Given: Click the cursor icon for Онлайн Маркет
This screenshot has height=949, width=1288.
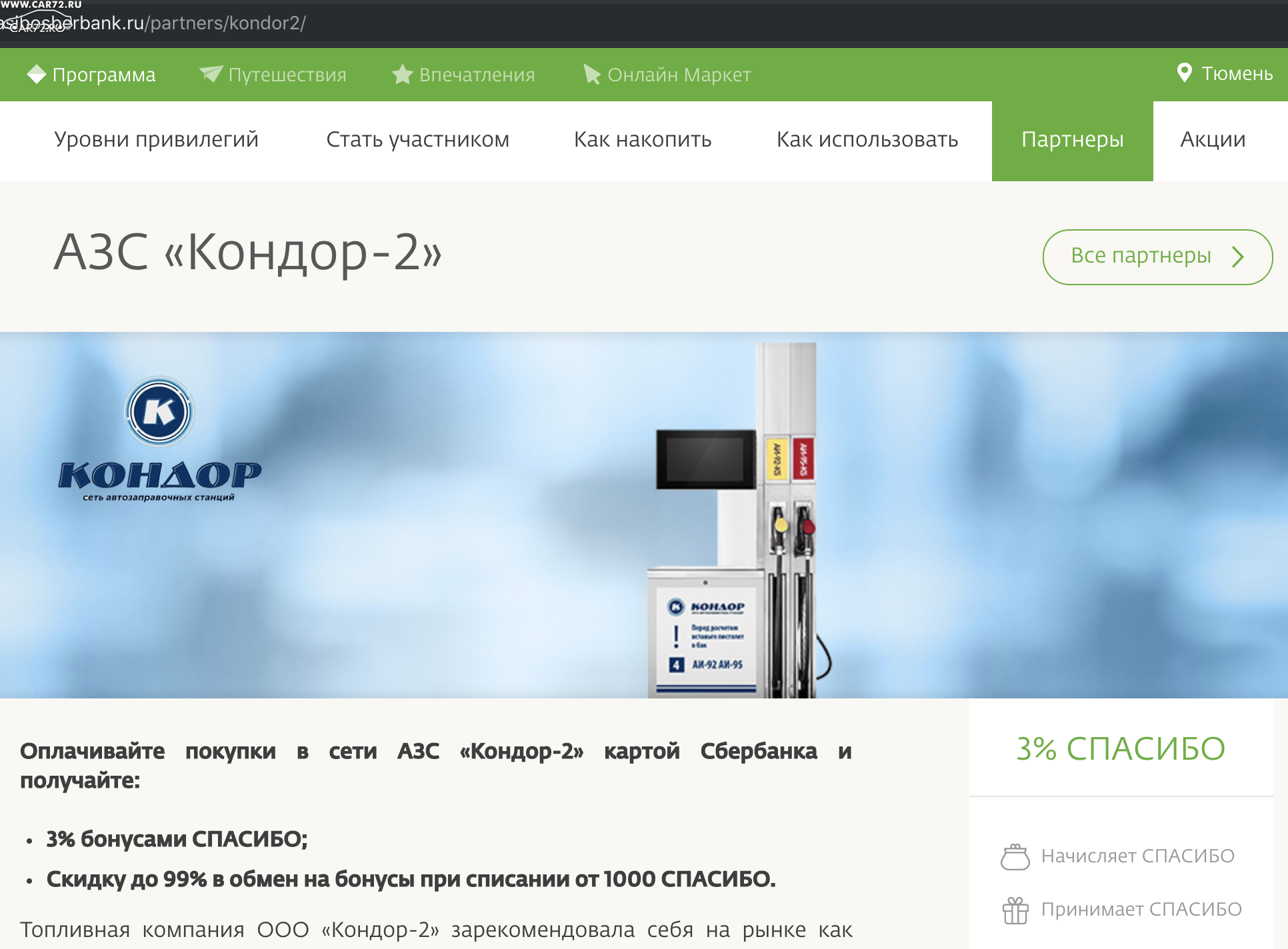Looking at the screenshot, I should 591,74.
